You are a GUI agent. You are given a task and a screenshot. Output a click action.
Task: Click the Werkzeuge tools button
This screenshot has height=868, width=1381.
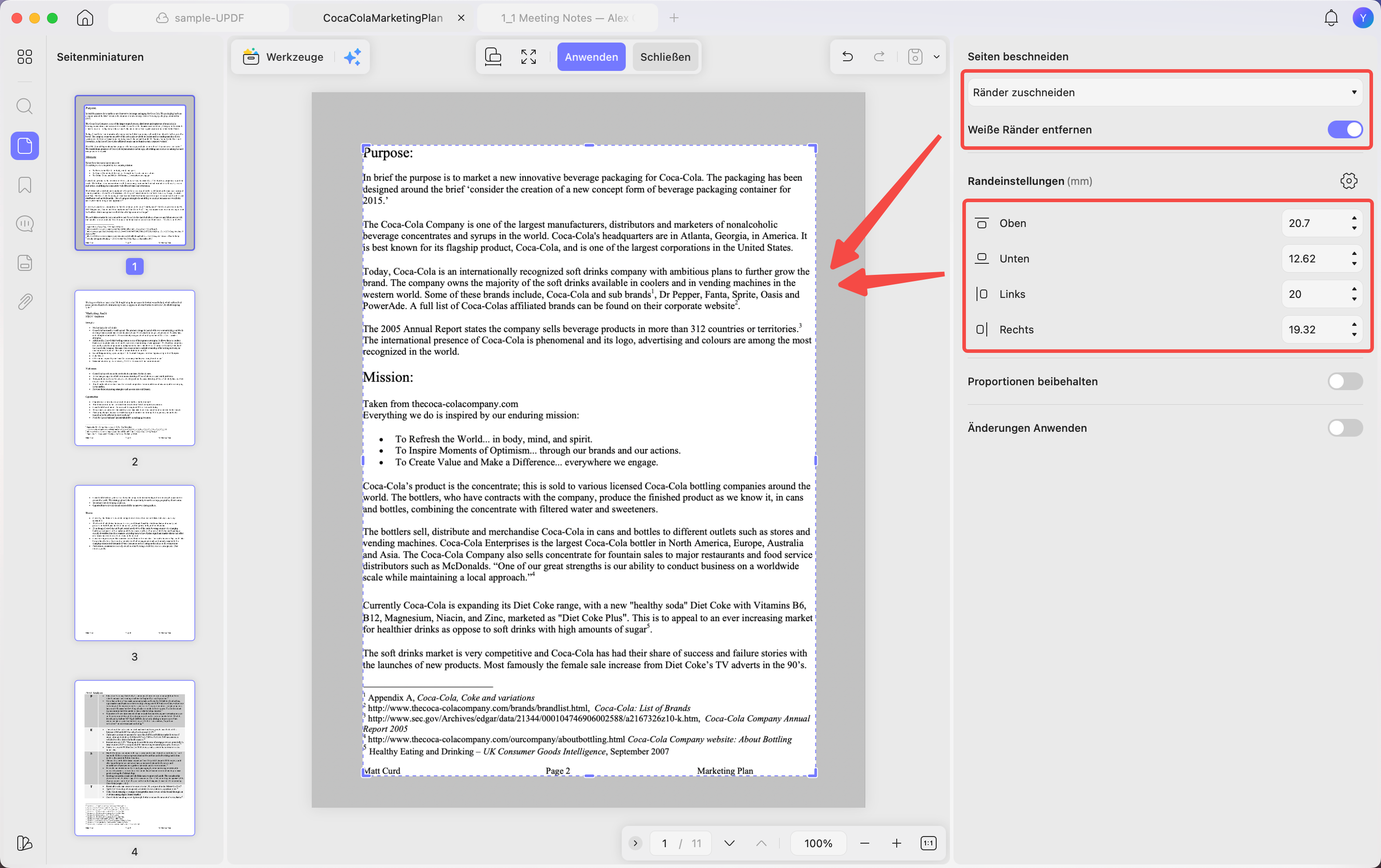pos(283,57)
